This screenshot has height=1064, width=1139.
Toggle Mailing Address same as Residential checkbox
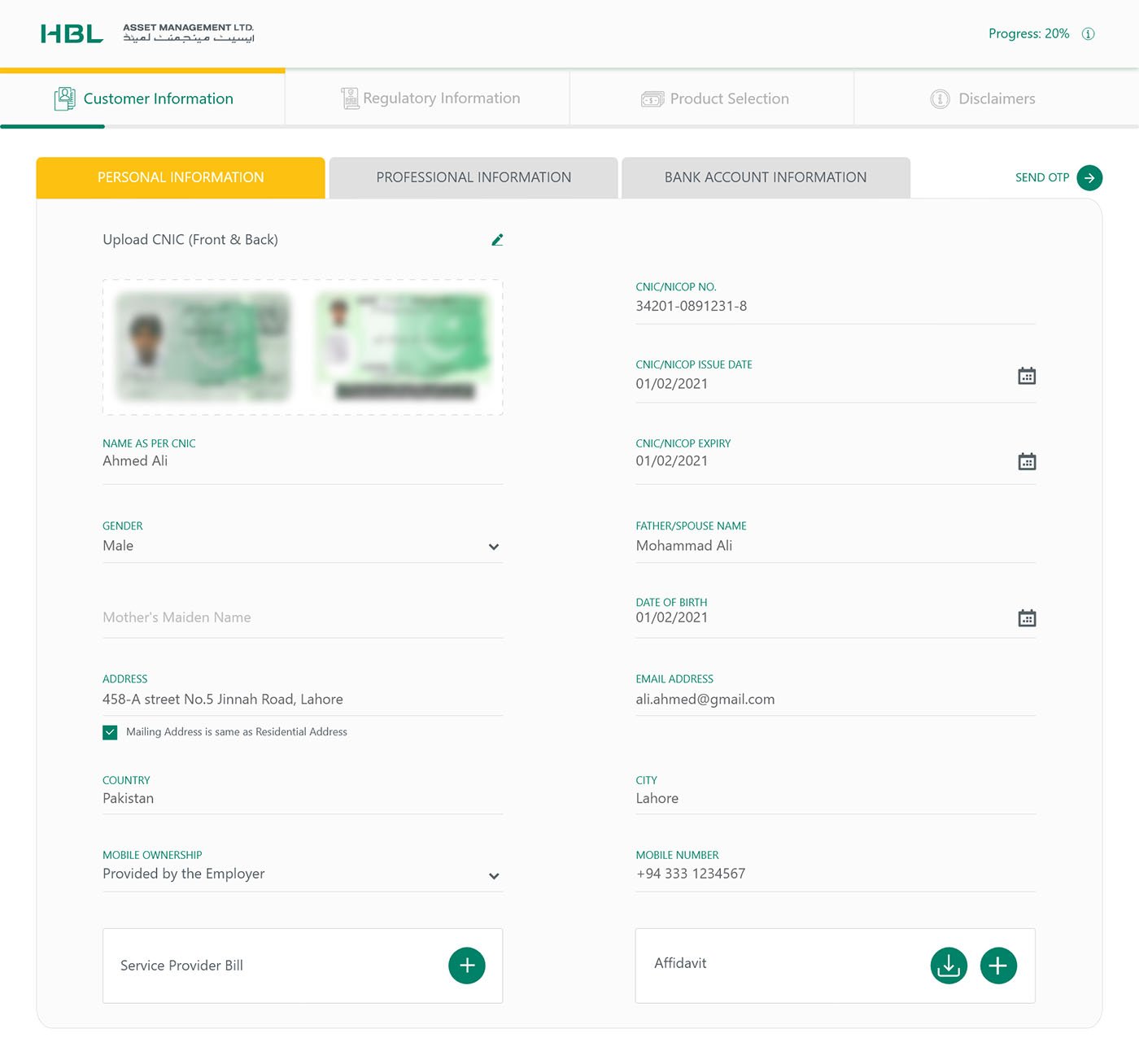110,732
